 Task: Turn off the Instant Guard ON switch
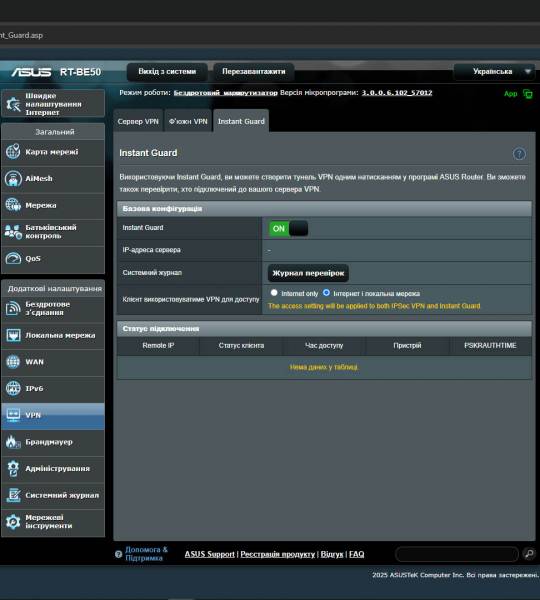(x=289, y=228)
